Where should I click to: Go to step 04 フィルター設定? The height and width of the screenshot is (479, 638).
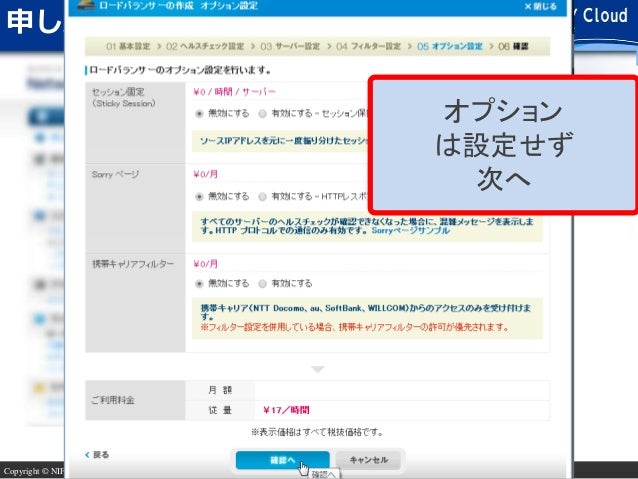pyautogui.click(x=369, y=46)
